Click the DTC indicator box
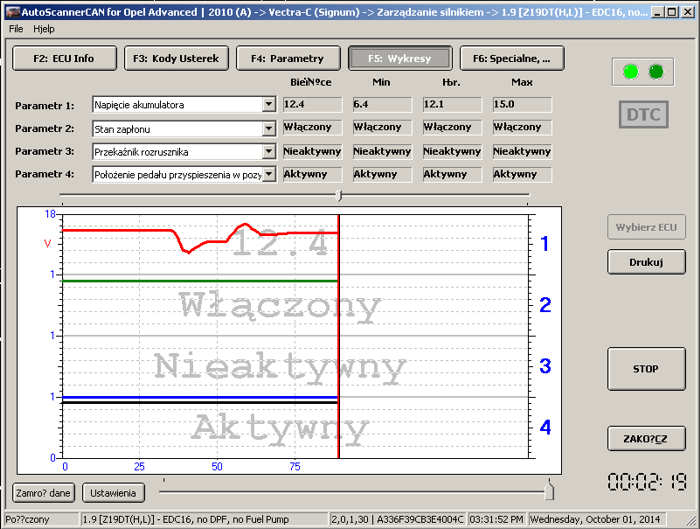 pos(642,115)
